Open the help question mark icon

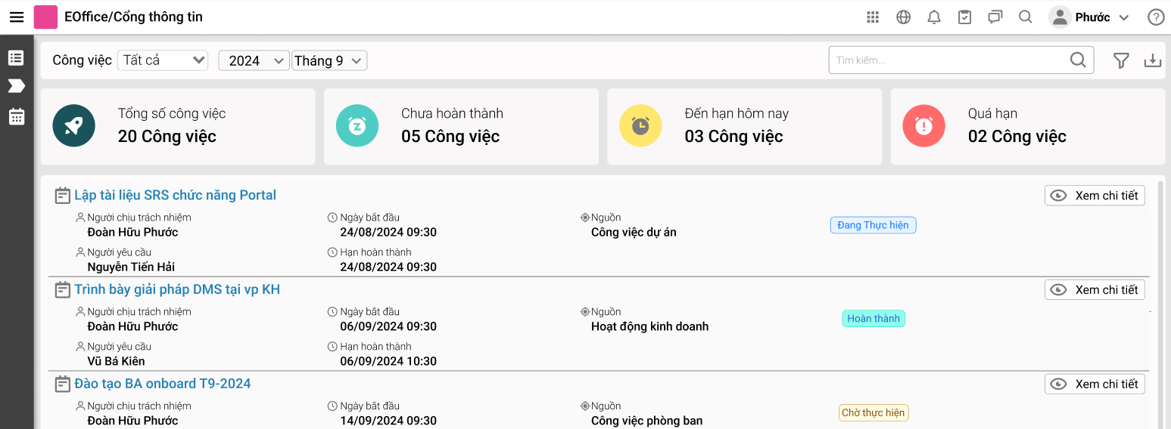tap(1155, 17)
